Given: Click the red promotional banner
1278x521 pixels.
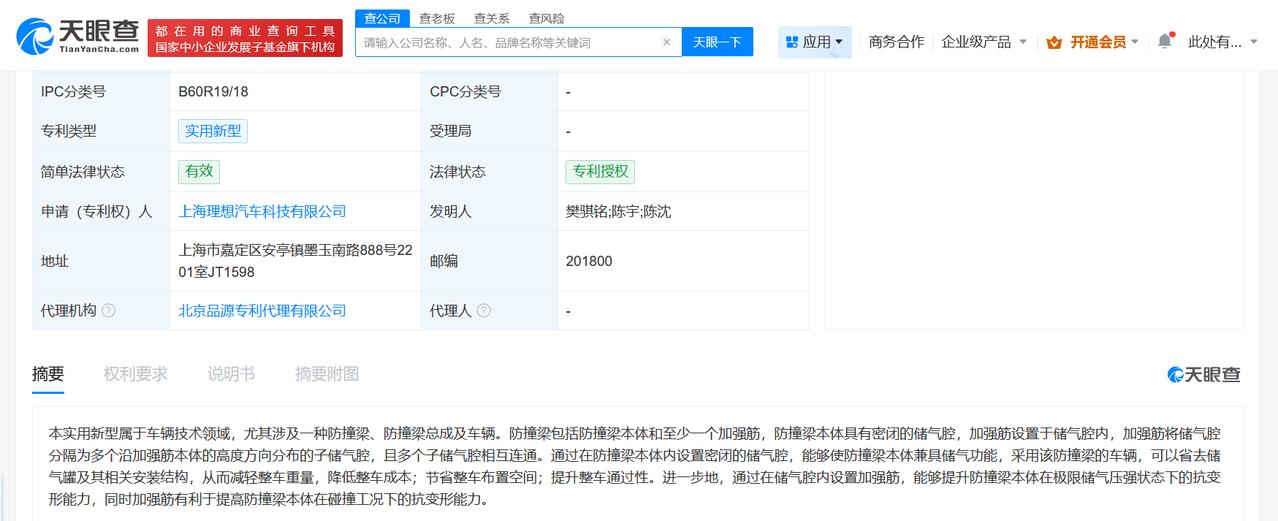Looking at the screenshot, I should coord(245,38).
